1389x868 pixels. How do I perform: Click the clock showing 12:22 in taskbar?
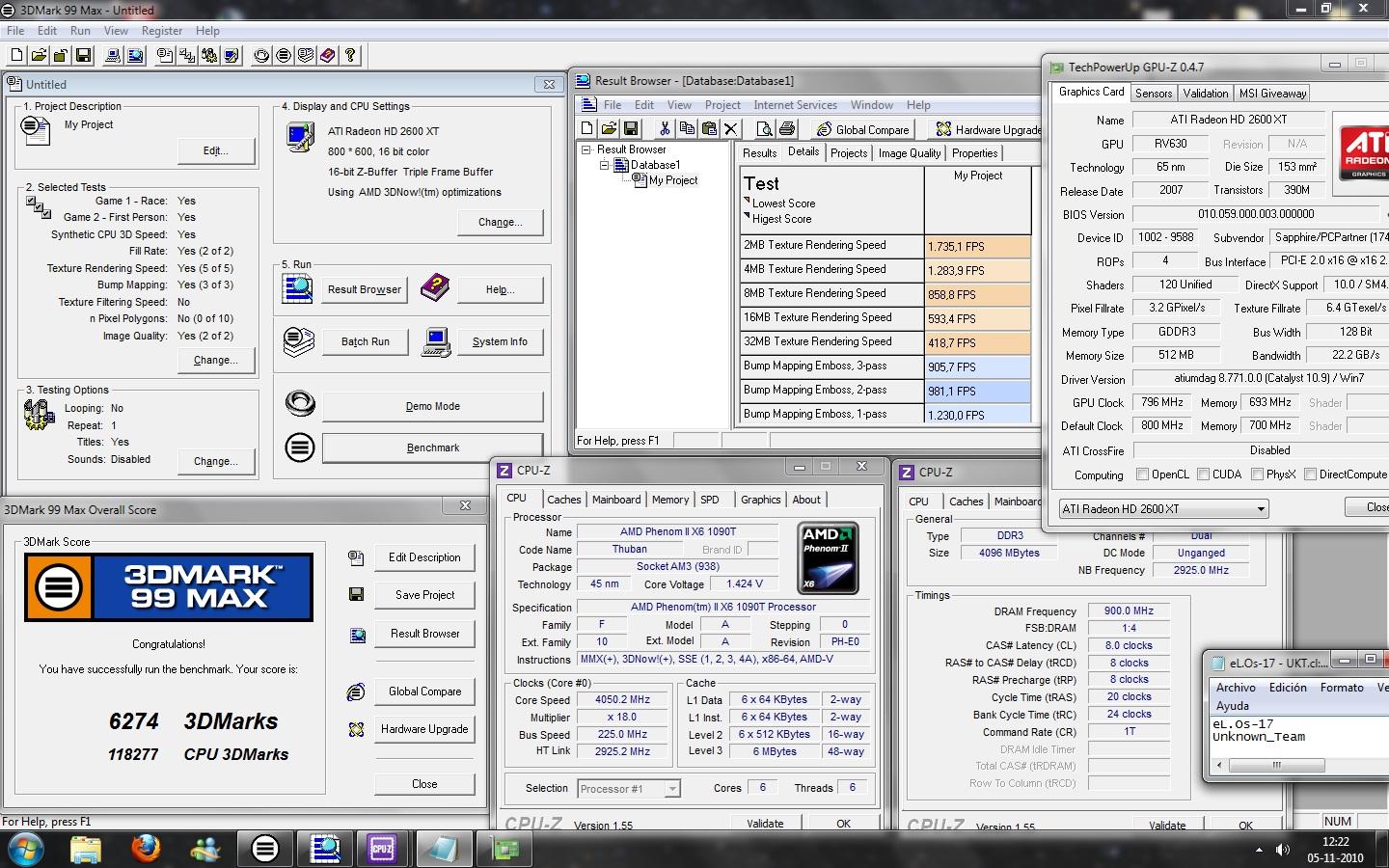(1335, 842)
